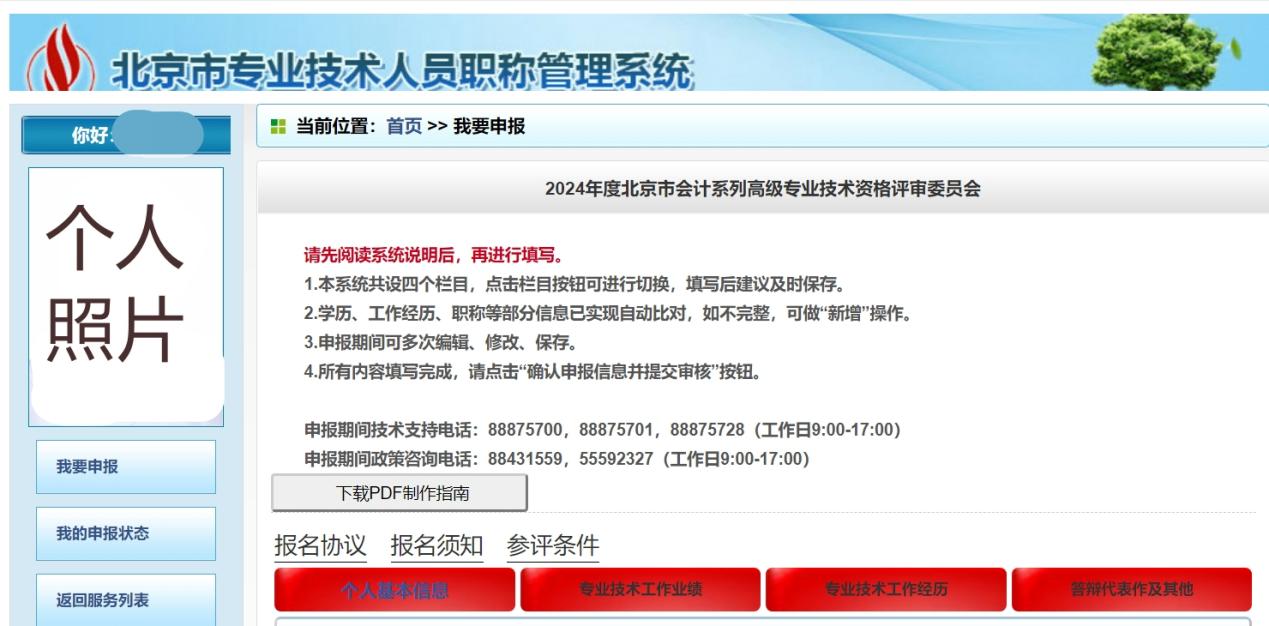The width and height of the screenshot is (1269, 626).
Task: Click the 你好 user greeting area
Action: pos(127,134)
